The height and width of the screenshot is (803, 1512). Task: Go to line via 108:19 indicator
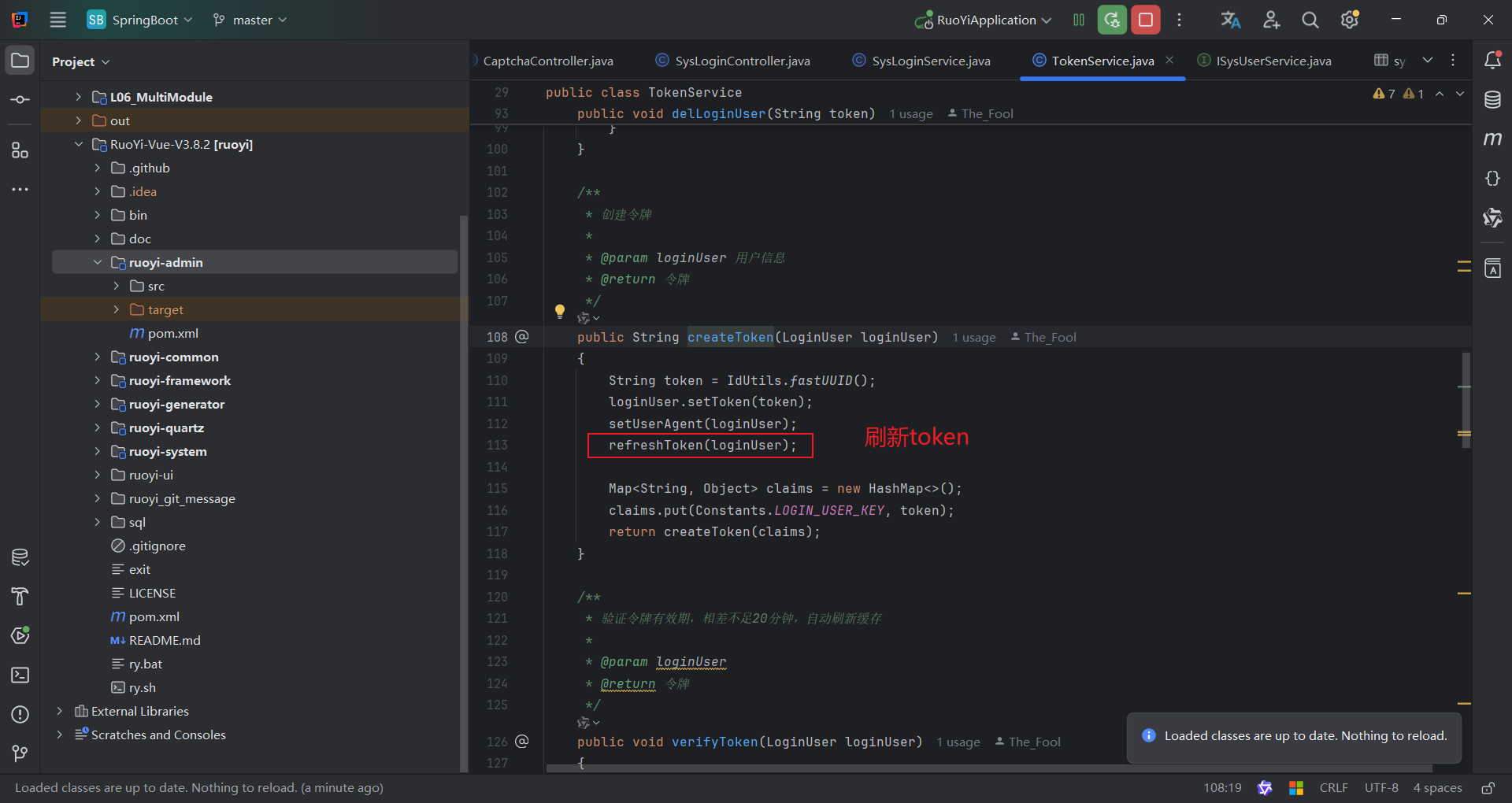point(1222,788)
